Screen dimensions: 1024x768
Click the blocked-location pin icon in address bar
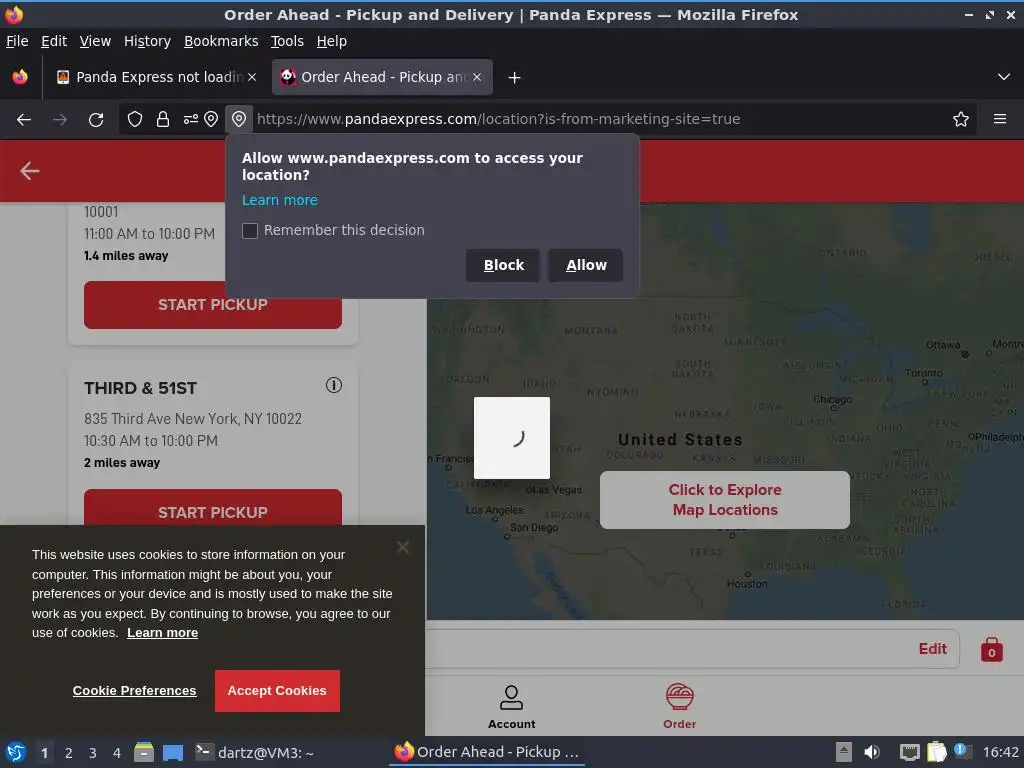coord(211,119)
